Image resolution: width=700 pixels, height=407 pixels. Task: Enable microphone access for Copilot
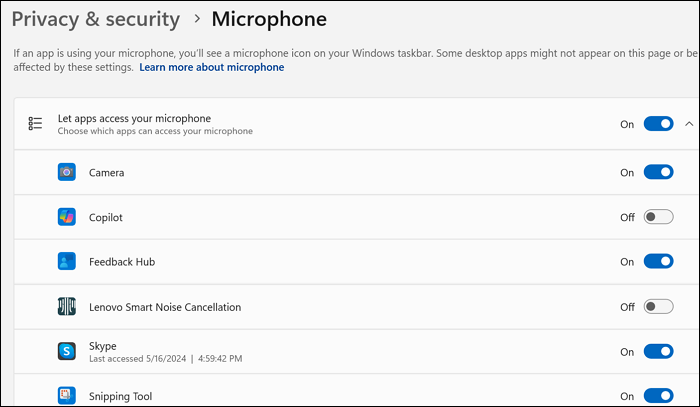point(658,217)
